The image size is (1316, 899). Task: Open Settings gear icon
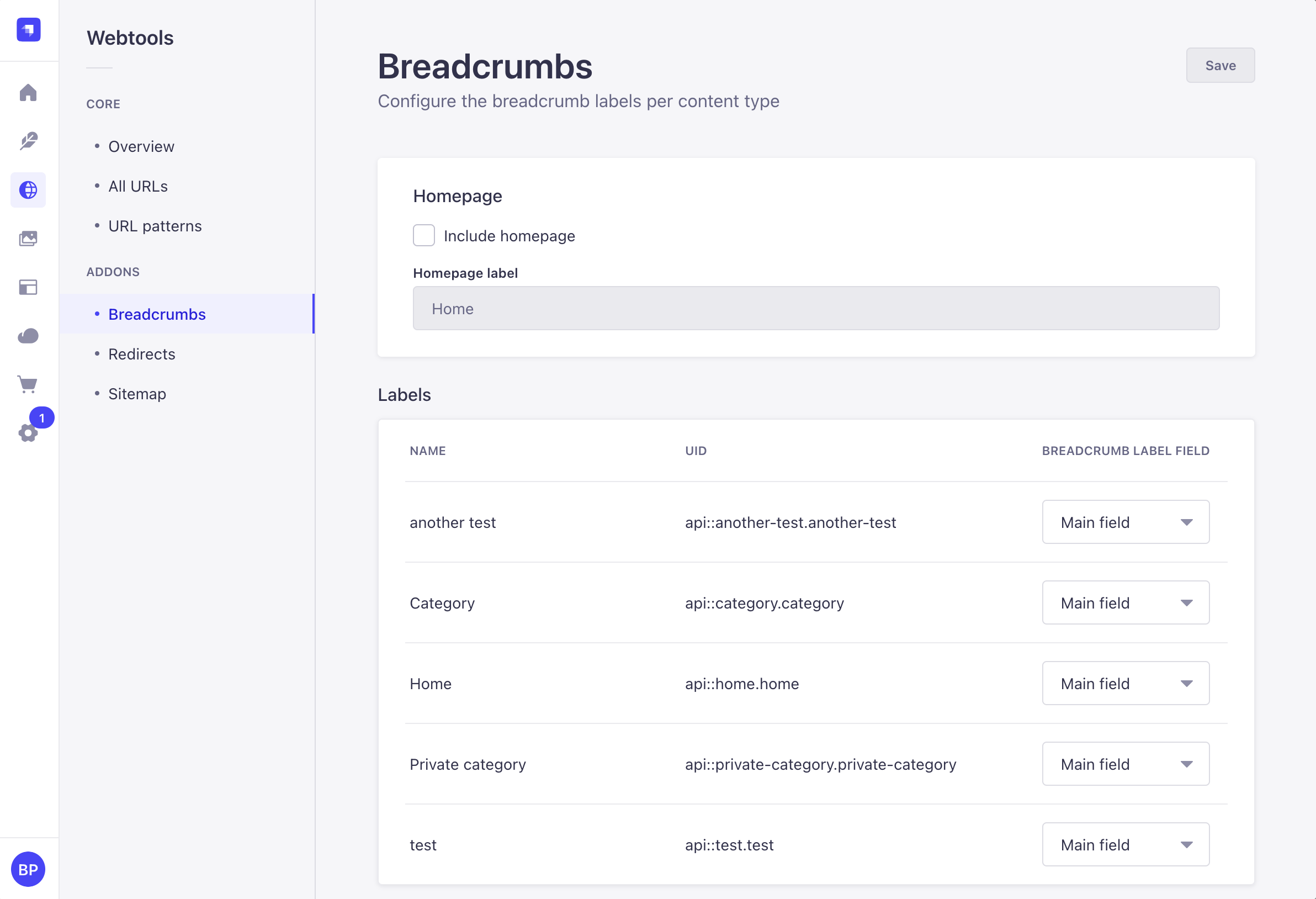pos(28,433)
